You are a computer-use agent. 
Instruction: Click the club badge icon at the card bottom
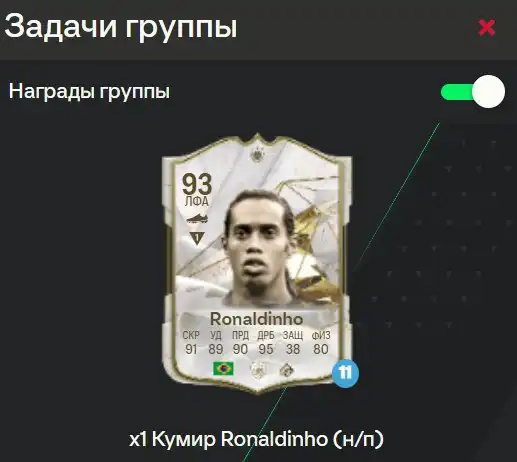click(287, 370)
